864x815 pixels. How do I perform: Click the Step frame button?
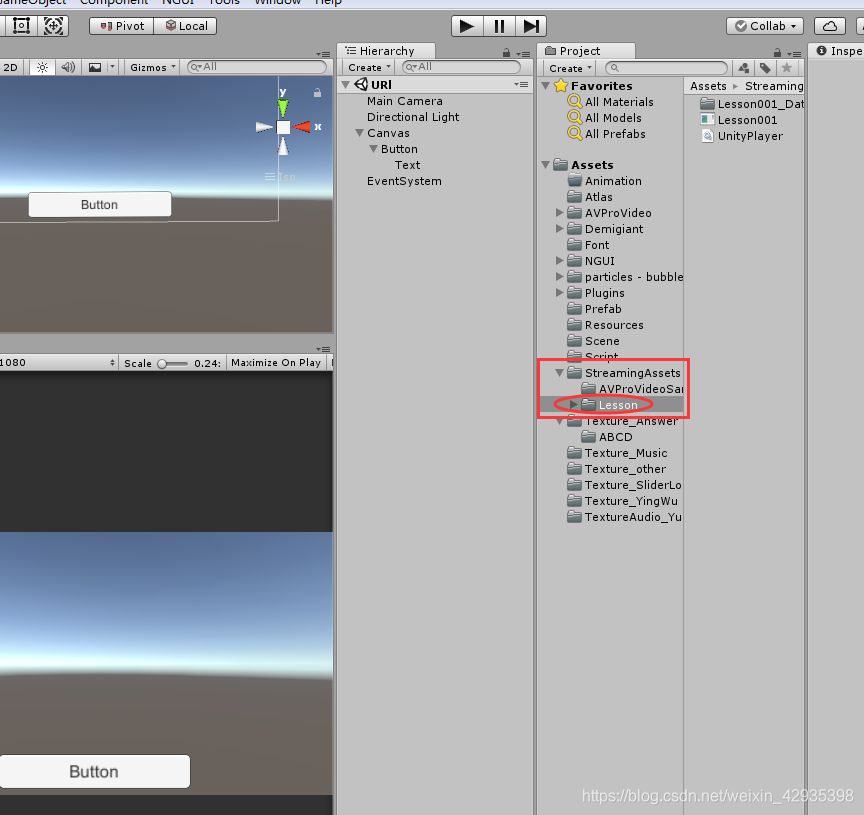tap(531, 26)
